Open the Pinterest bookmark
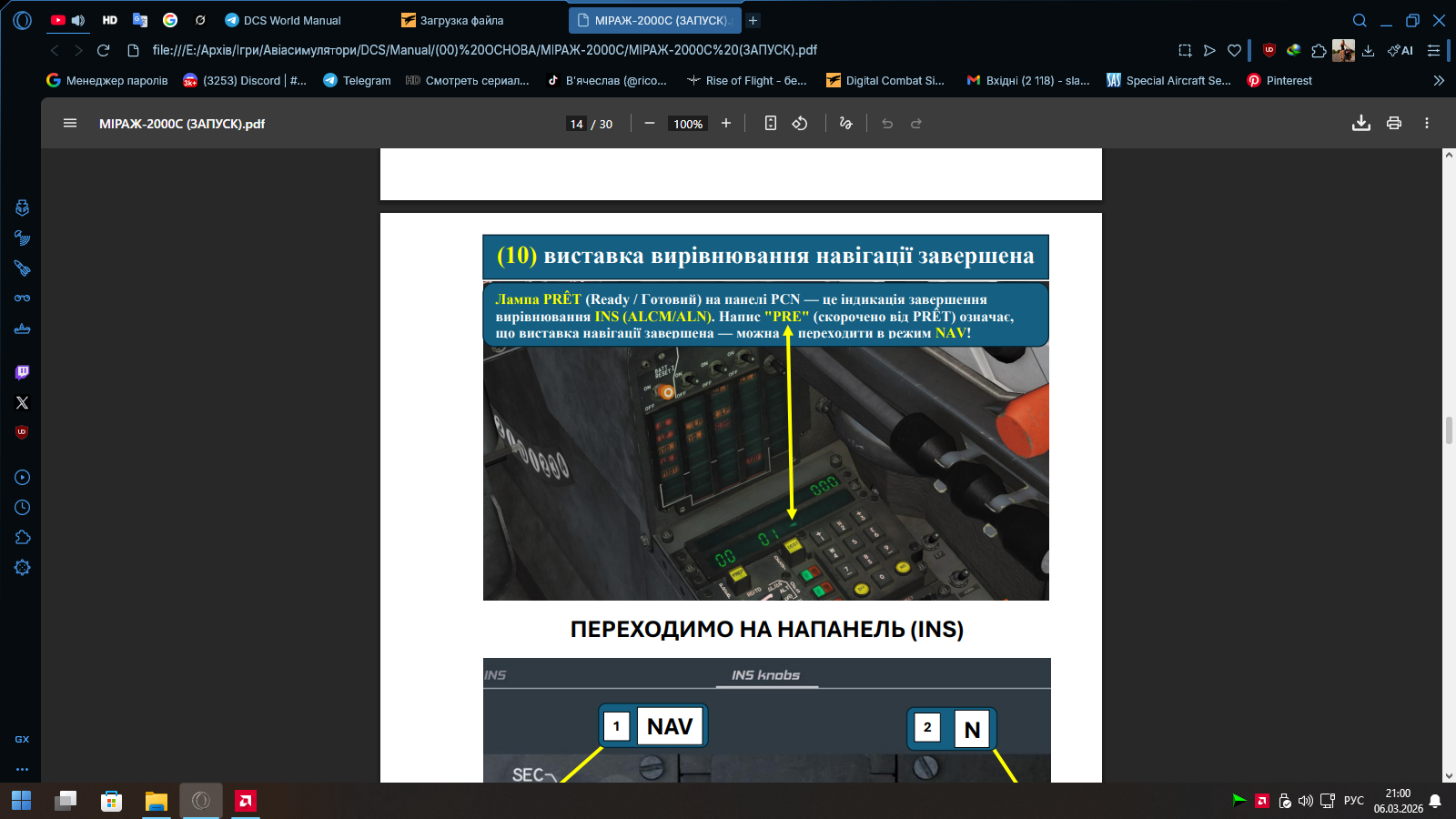 (1279, 80)
